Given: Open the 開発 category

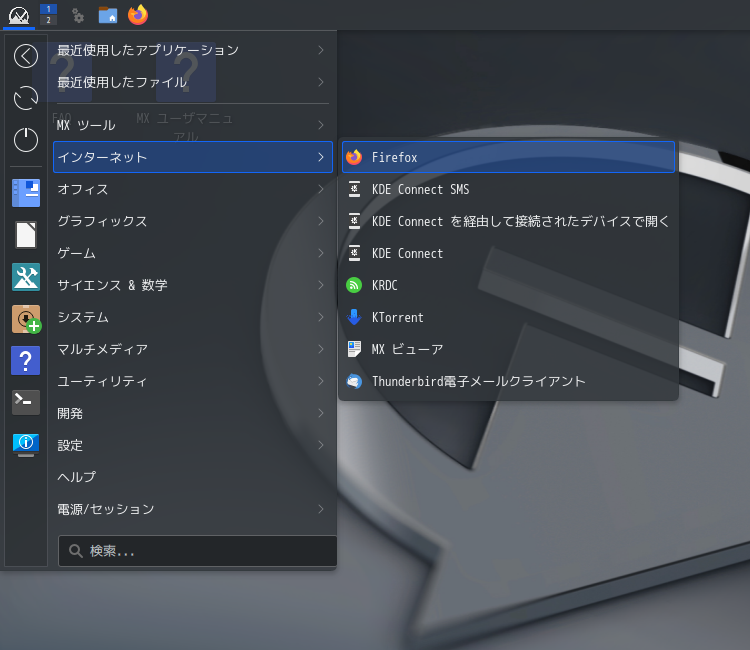Looking at the screenshot, I should [193, 413].
